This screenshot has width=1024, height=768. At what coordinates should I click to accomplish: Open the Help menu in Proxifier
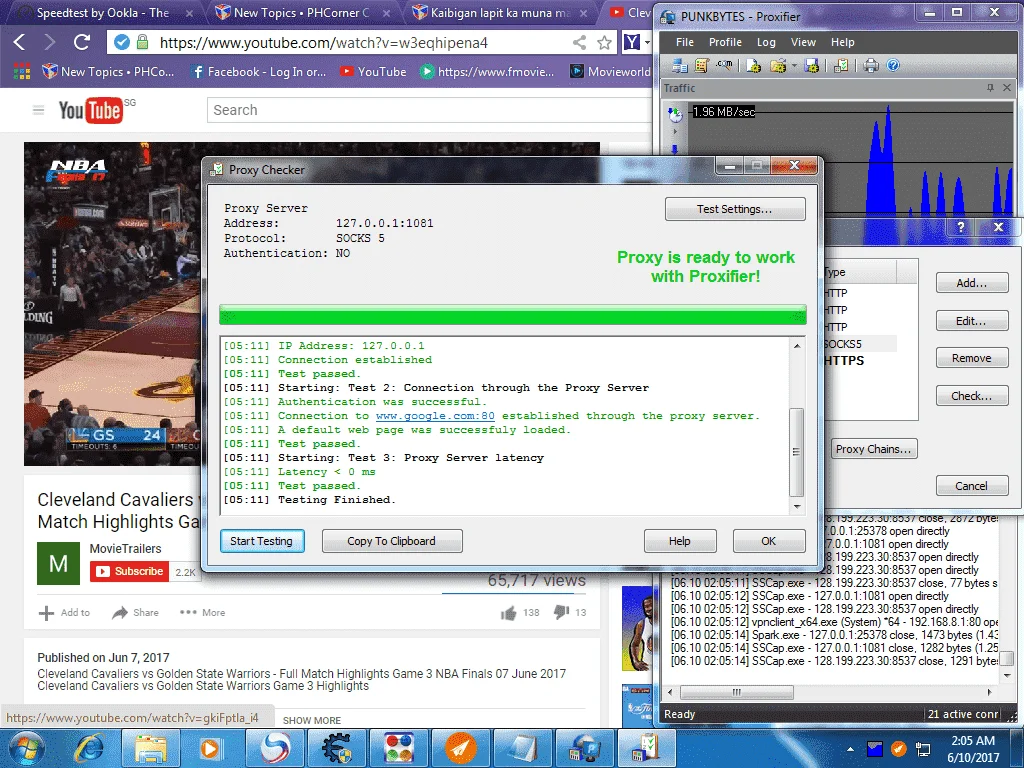[x=842, y=42]
